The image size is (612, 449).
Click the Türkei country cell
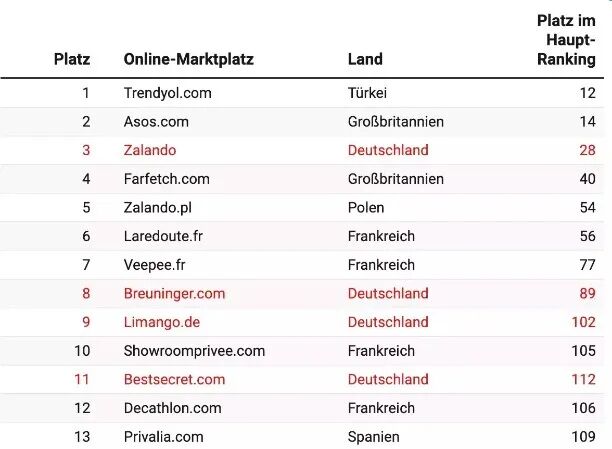coord(367,93)
